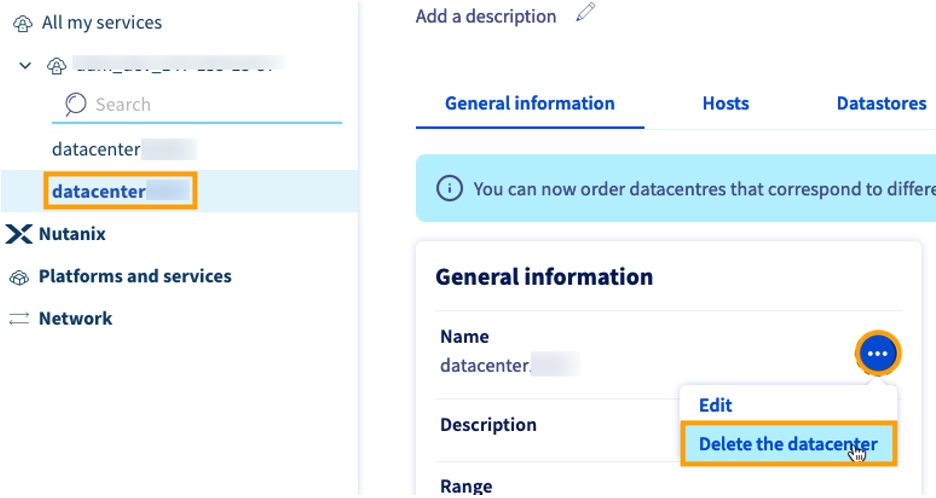Click the Range field label
Image resolution: width=936 pixels, height=498 pixels.
(466, 485)
